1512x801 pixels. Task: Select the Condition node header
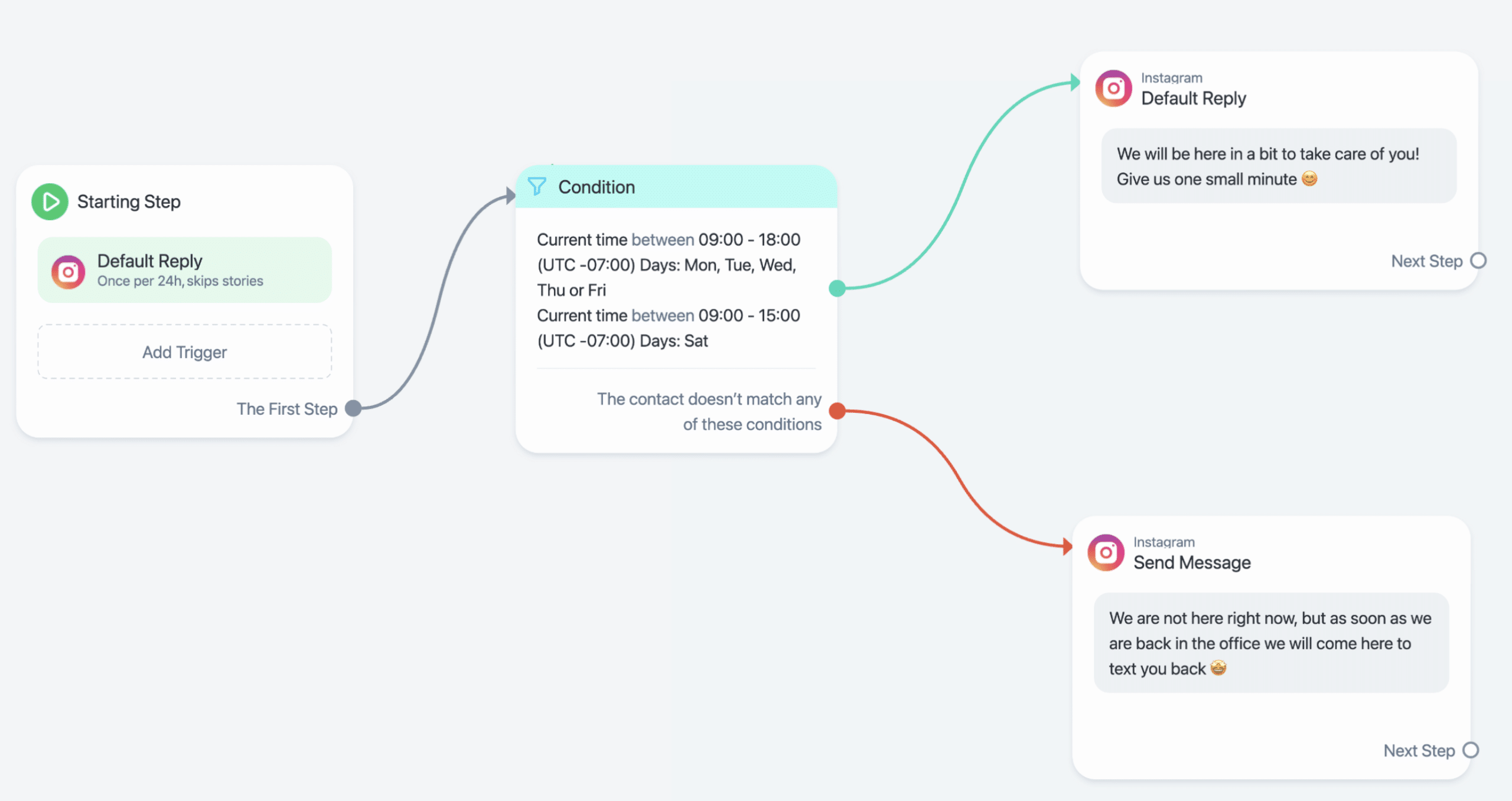click(x=676, y=187)
